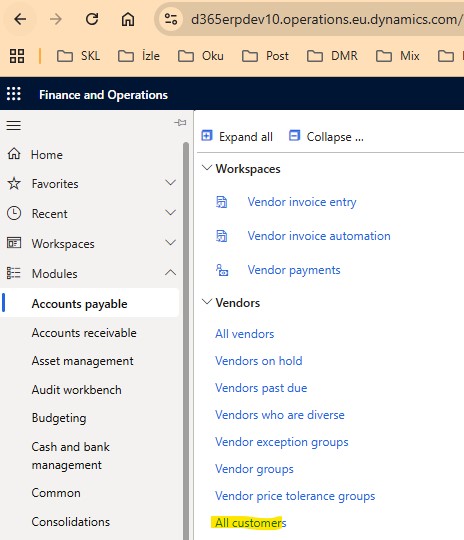Open Vendor price tolerance groups link
This screenshot has width=464, height=540.
point(295,496)
